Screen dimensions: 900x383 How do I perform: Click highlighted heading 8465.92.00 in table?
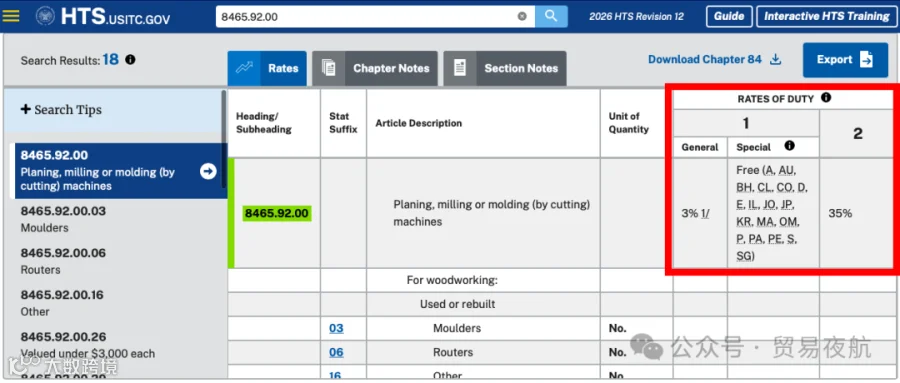pos(277,214)
